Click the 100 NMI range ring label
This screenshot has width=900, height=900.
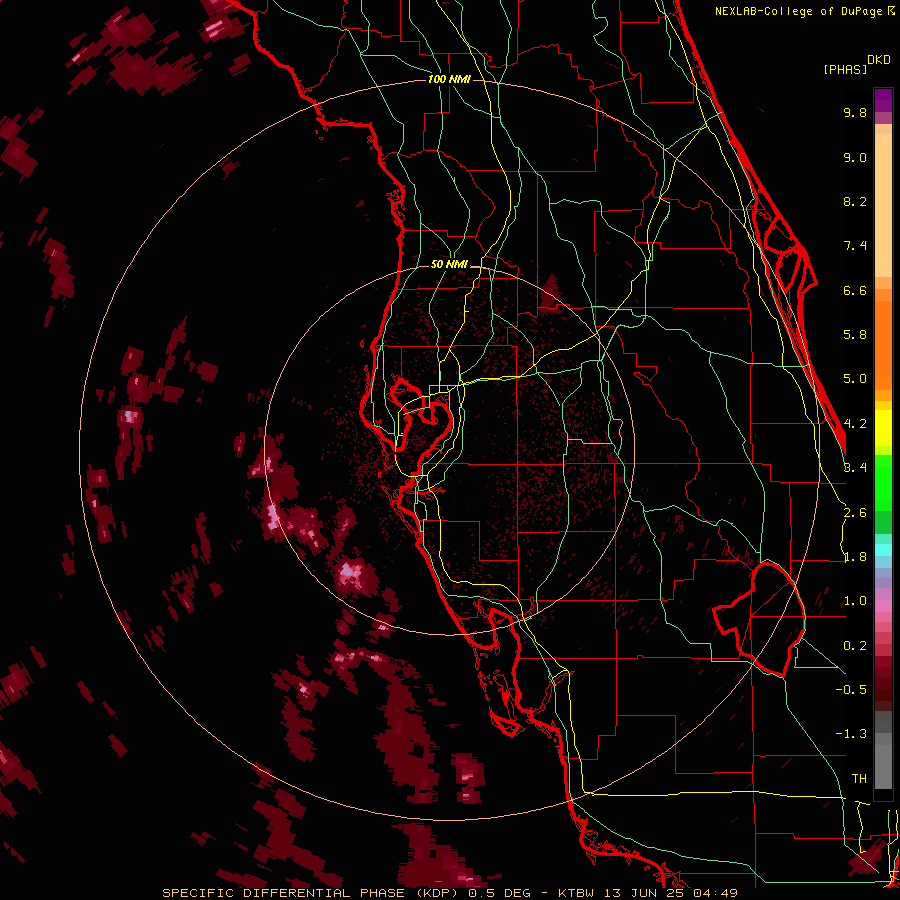click(x=449, y=79)
